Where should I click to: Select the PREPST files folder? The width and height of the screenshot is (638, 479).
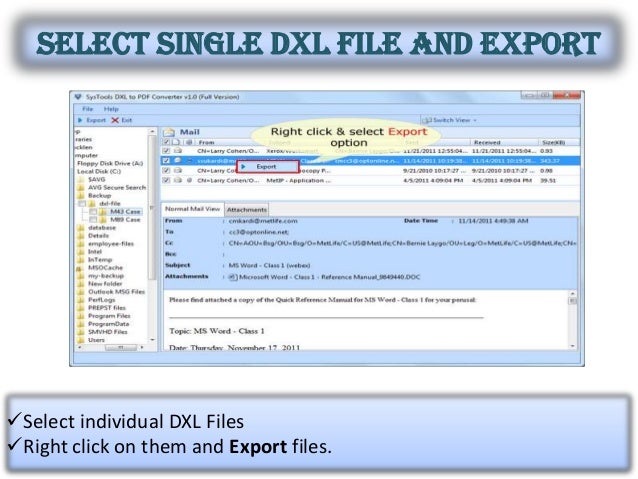point(107,308)
